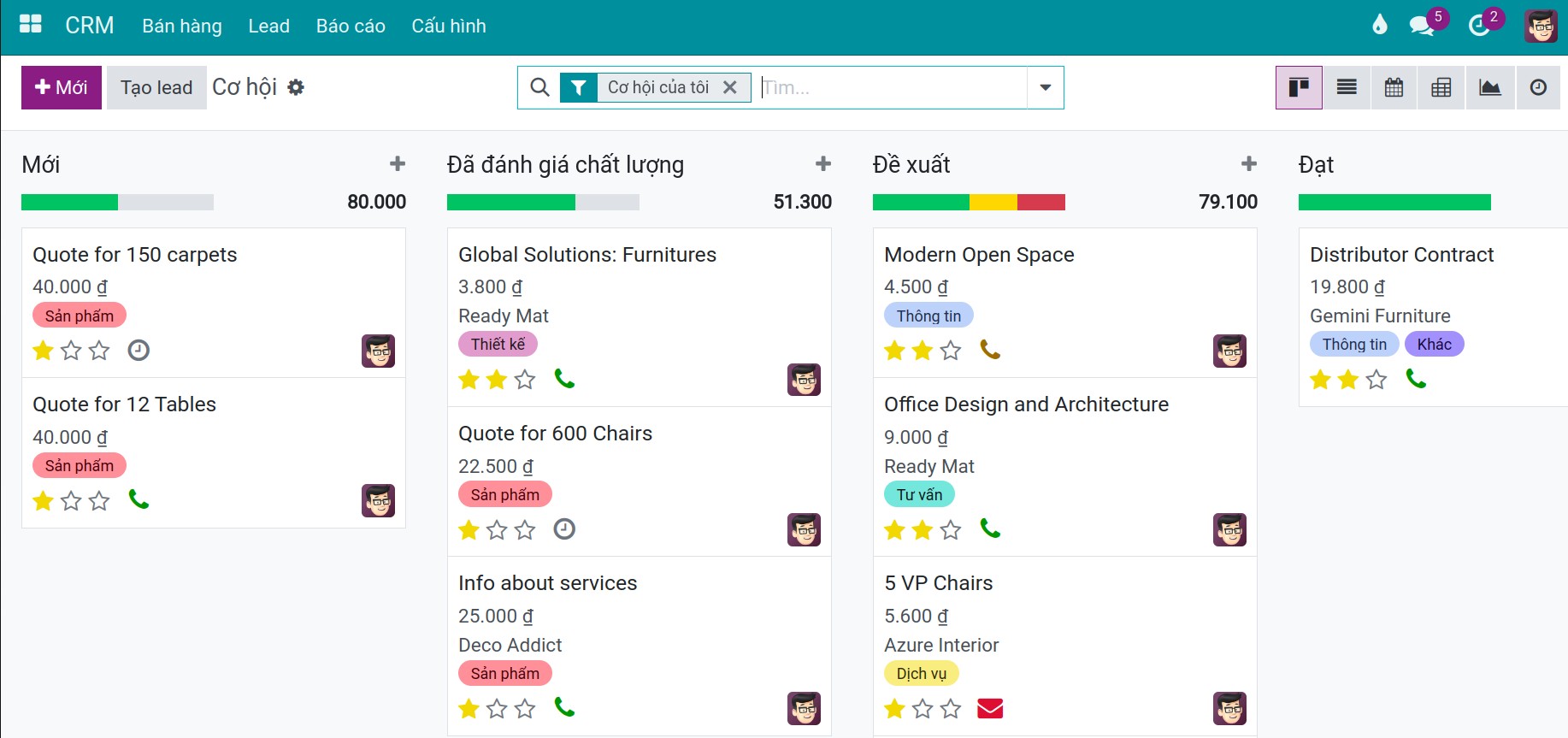Click the CRM app title
Image resolution: width=1568 pixels, height=738 pixels.
89,26
